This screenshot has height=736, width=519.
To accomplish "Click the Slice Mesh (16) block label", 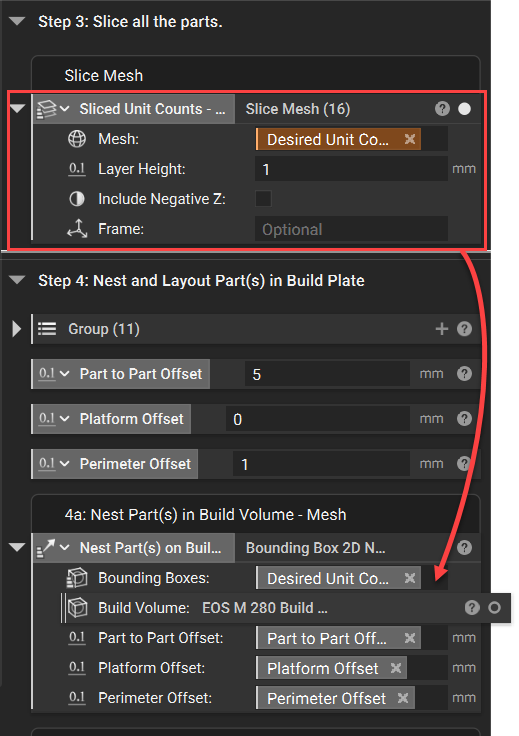I will (298, 109).
